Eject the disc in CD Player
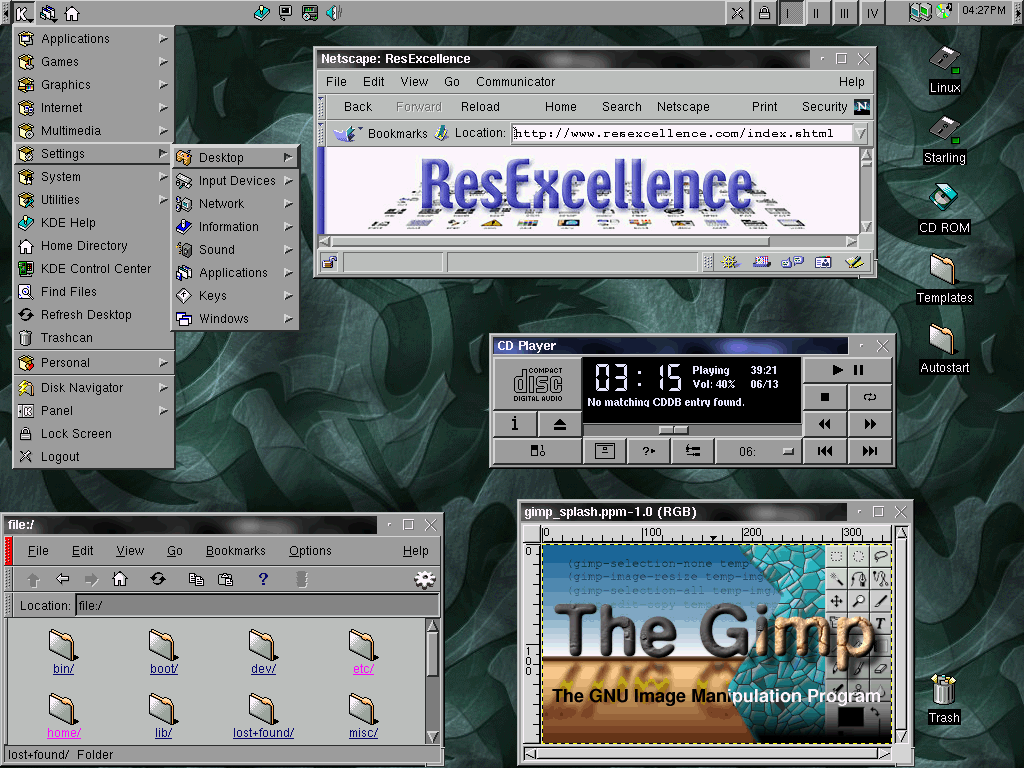The width and height of the screenshot is (1024, 768). 559,424
